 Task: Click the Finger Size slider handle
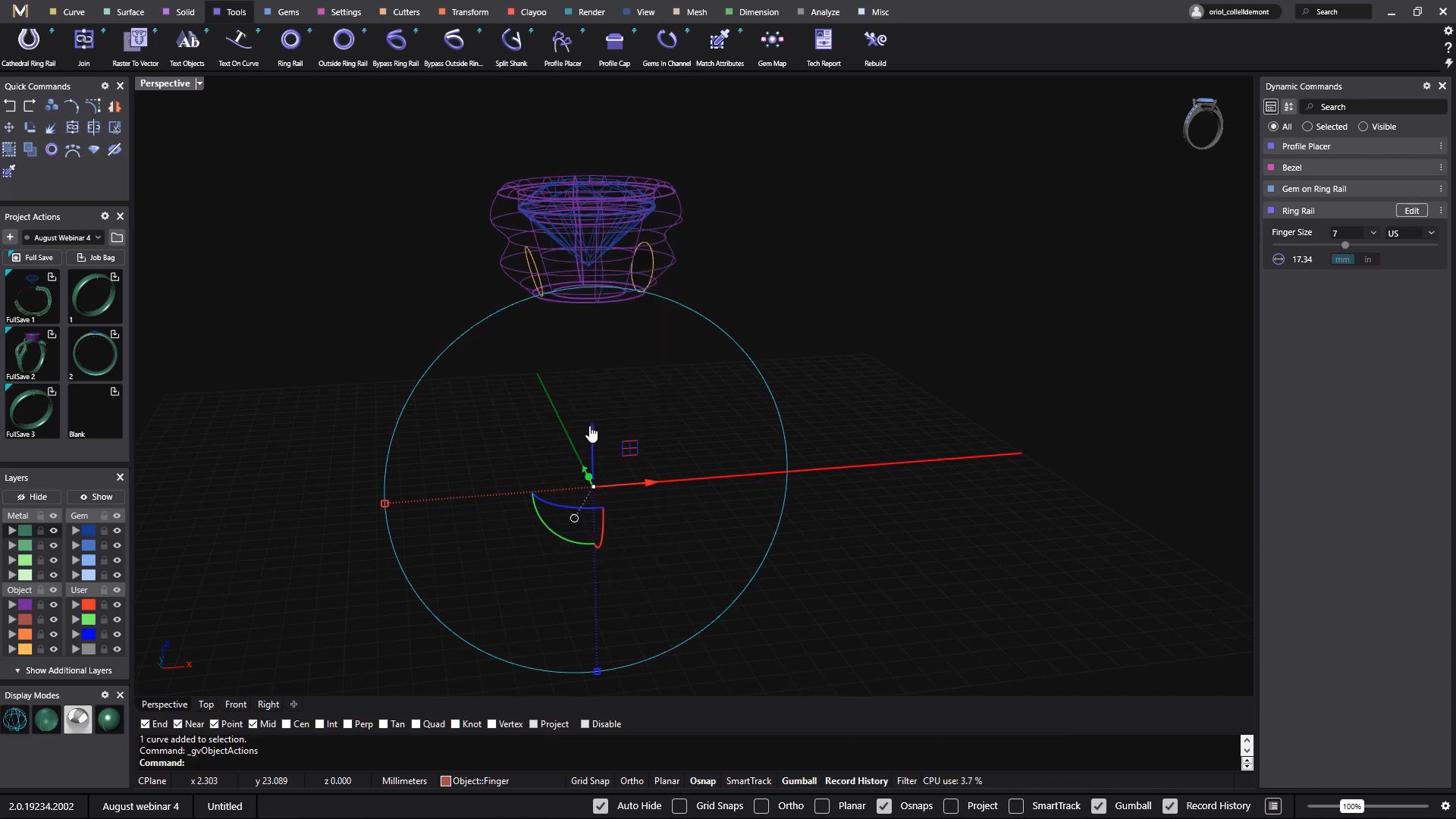pos(1345,245)
